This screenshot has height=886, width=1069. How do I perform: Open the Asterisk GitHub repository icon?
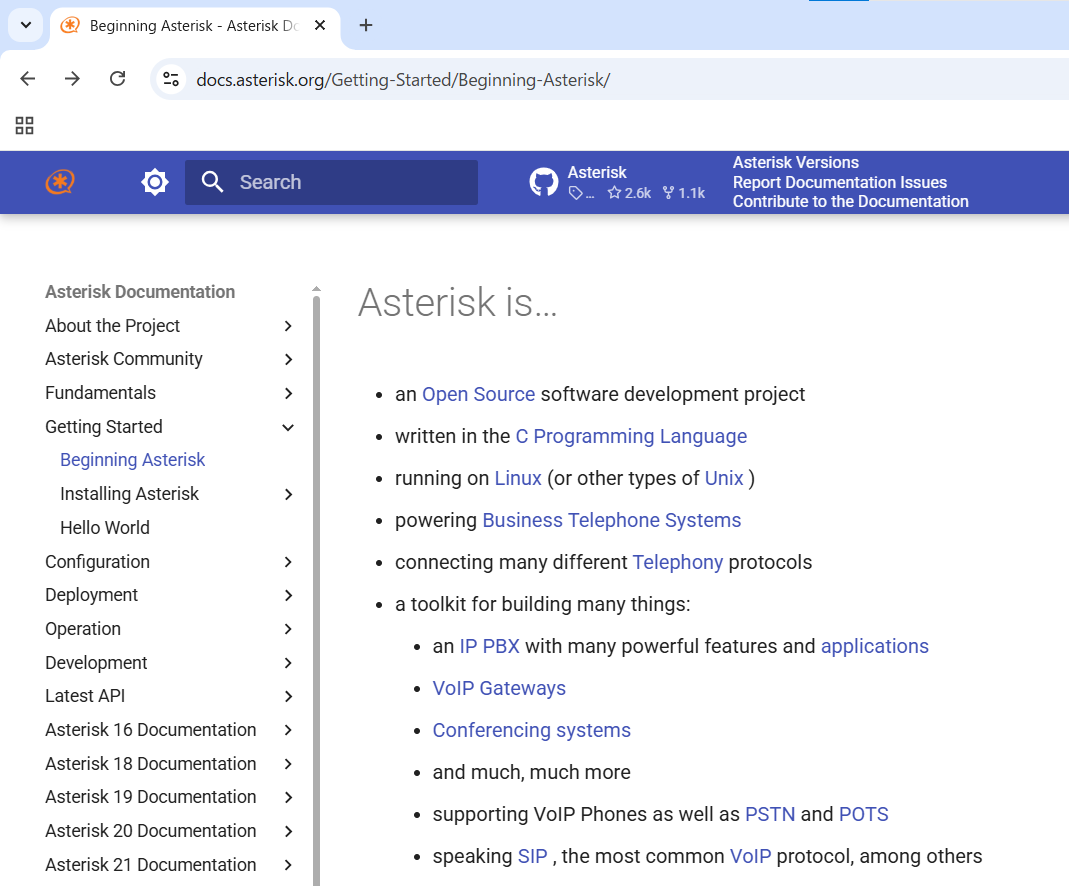(544, 182)
